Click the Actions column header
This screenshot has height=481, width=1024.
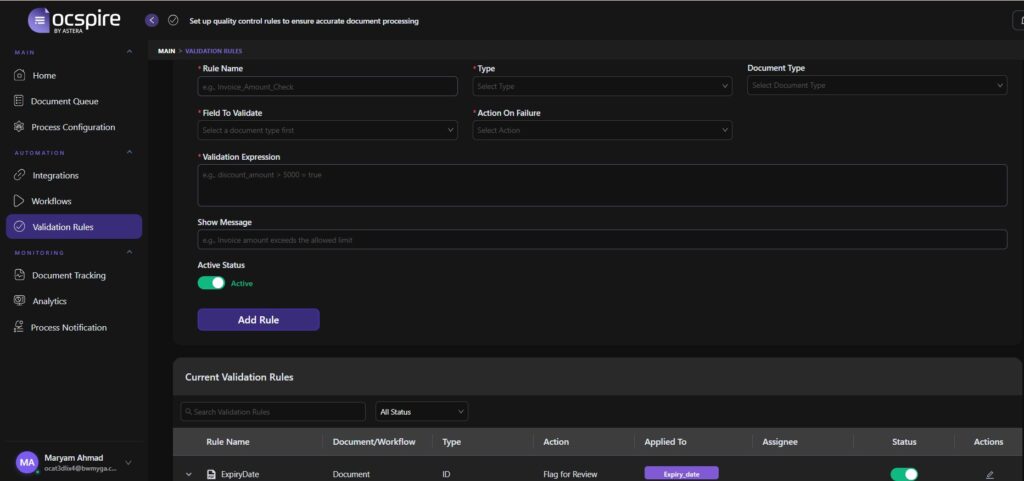coord(988,442)
